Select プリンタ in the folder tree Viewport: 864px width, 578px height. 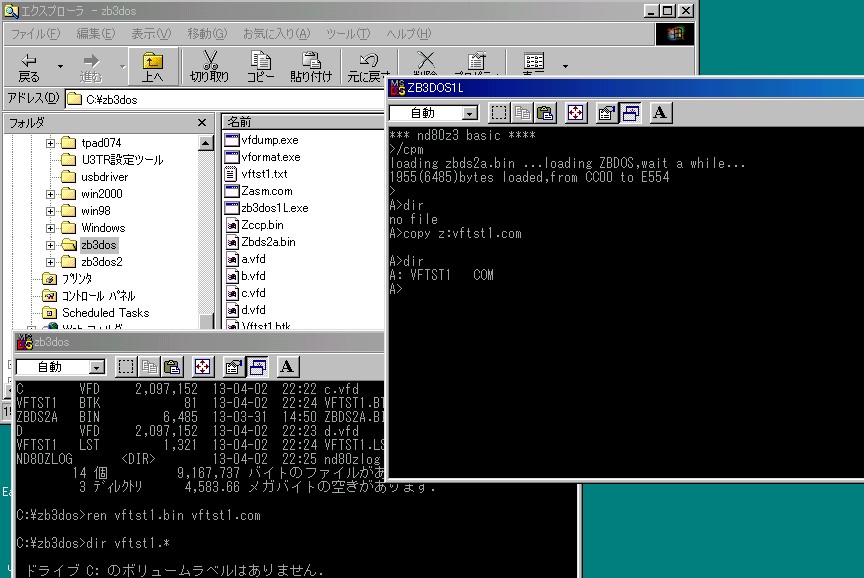tap(77, 279)
